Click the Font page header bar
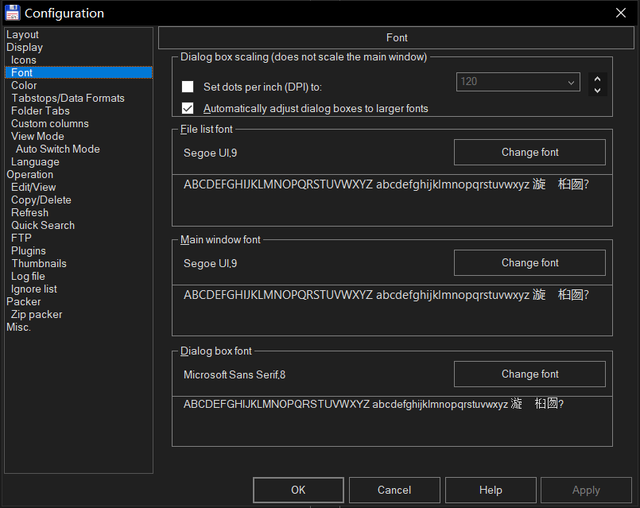Viewport: 640px width, 508px height. point(396,38)
